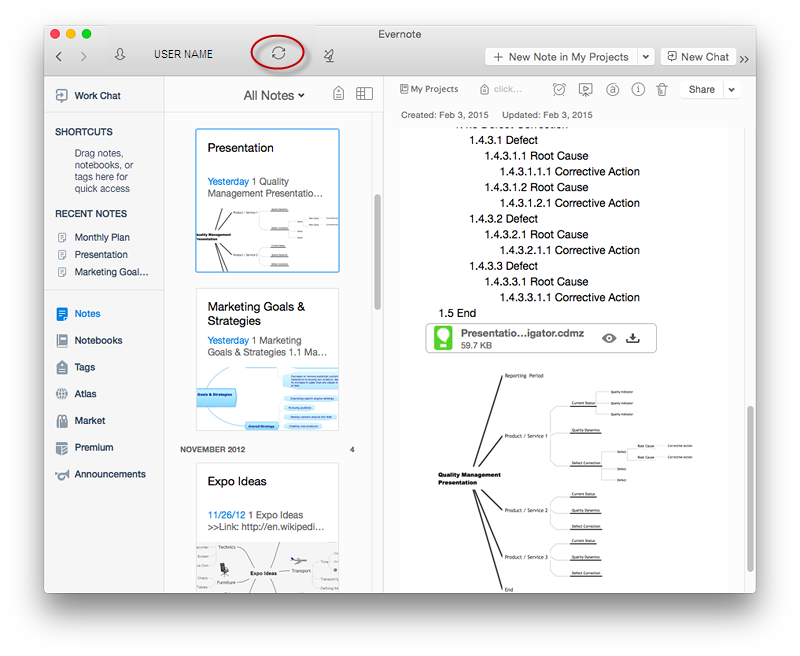Go back with the left arrow

(x=59, y=56)
